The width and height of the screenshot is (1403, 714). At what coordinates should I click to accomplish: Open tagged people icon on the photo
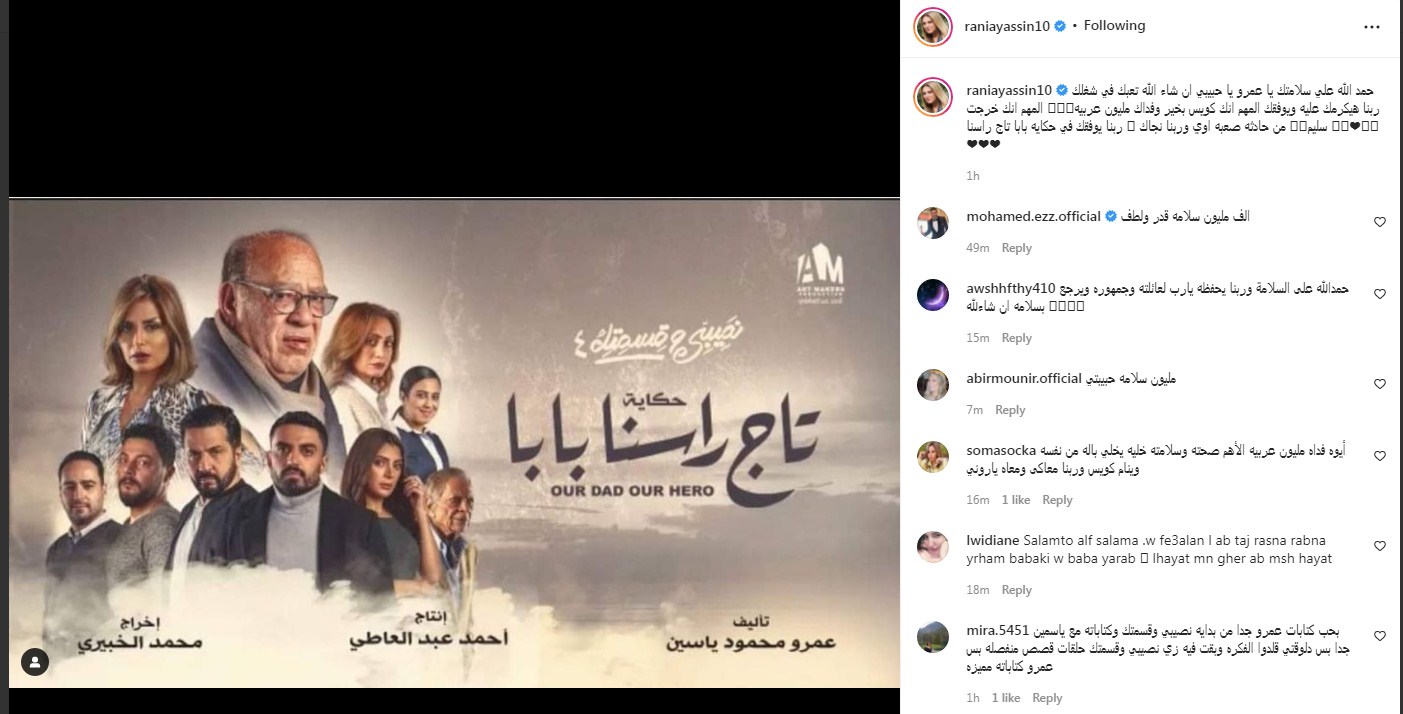(x=35, y=661)
